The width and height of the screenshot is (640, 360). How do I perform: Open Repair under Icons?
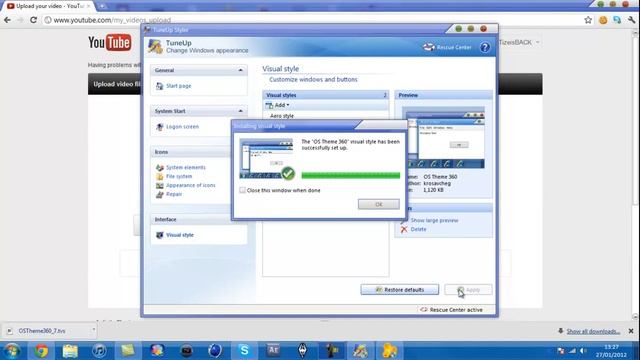click(x=174, y=194)
